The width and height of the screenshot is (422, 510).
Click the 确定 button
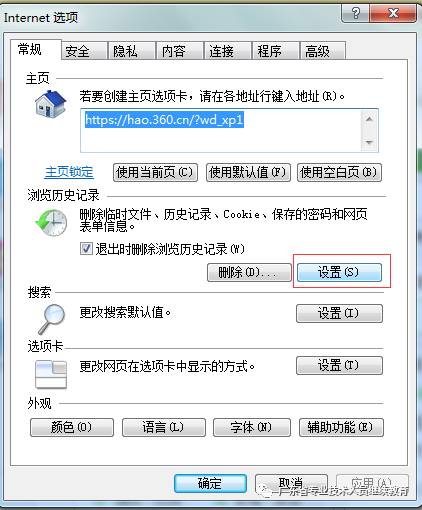coord(210,483)
